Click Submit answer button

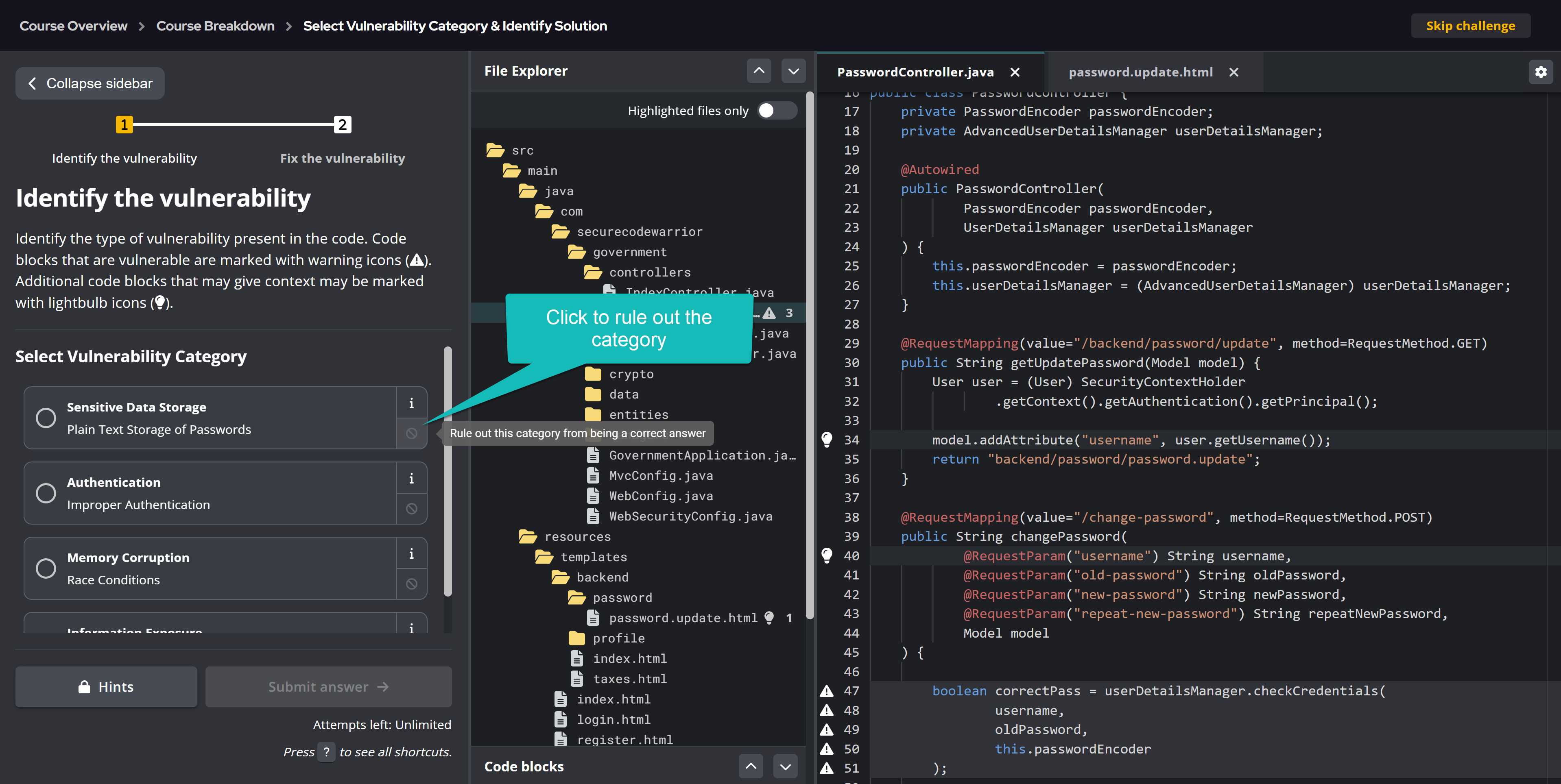click(328, 686)
